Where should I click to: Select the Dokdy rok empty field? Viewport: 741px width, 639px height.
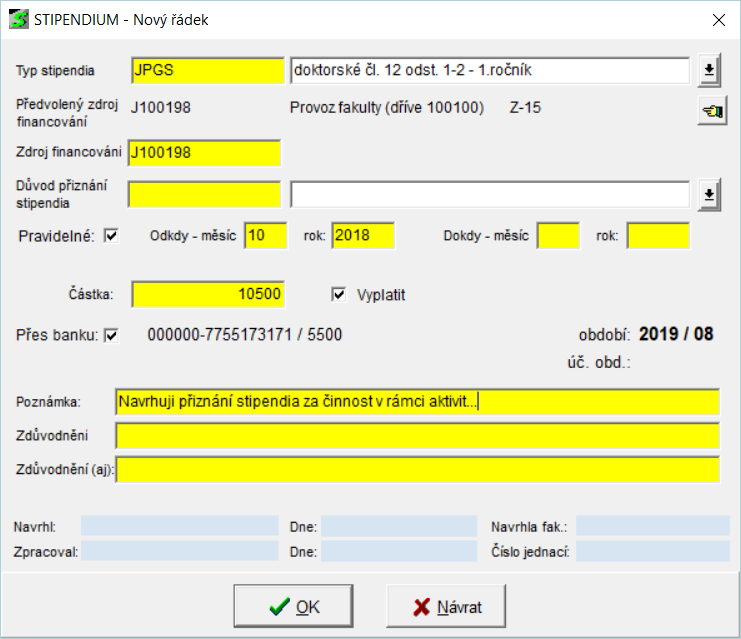[658, 236]
